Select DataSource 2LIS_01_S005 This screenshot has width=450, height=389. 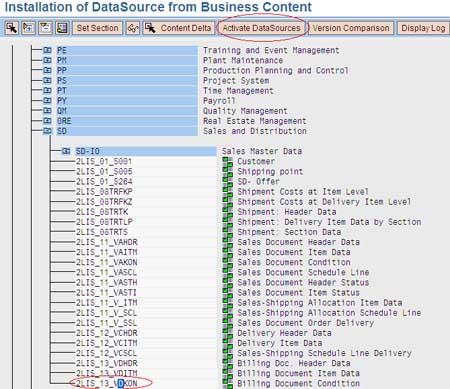(104, 171)
